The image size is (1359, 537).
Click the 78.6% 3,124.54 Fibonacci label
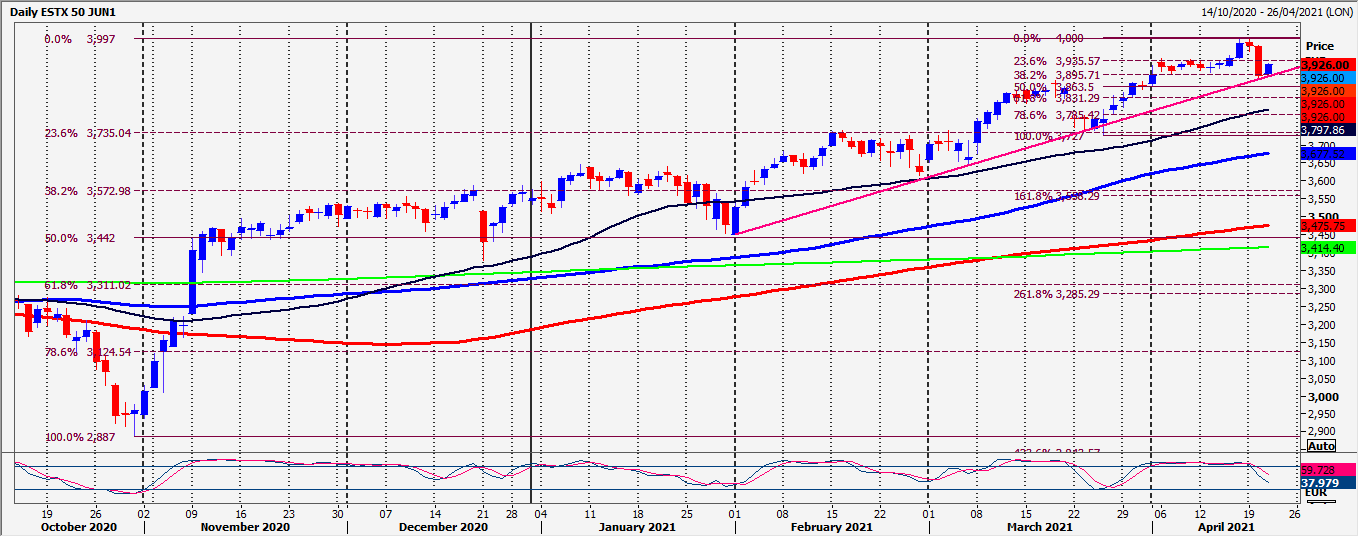[x=89, y=352]
